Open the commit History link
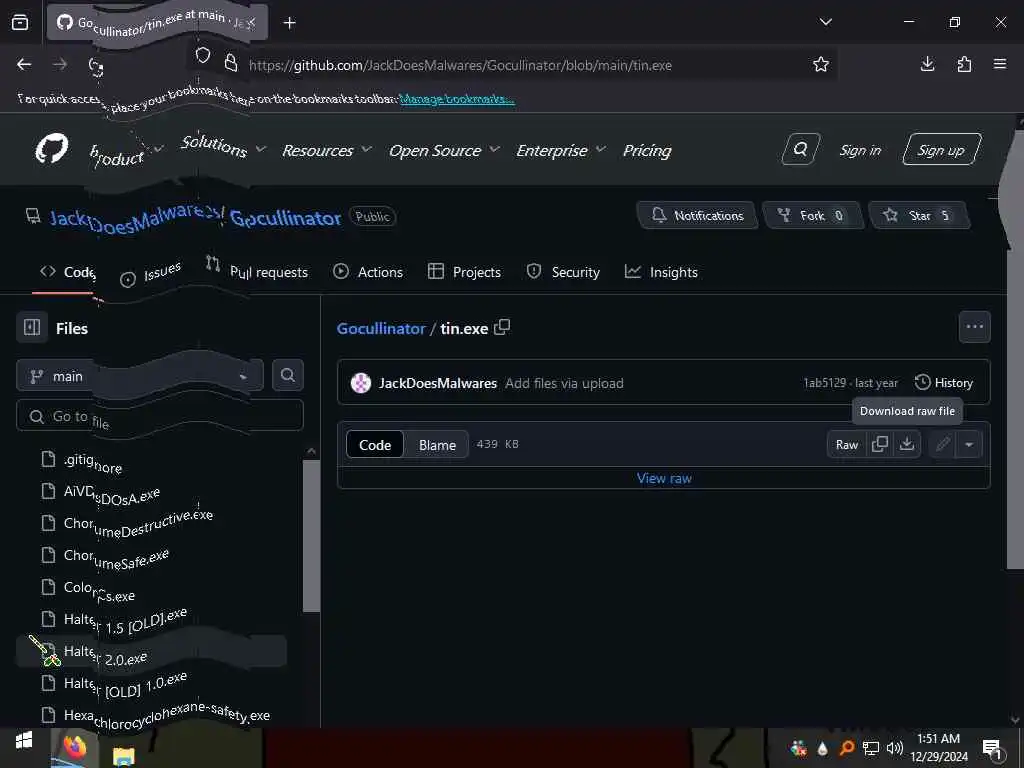 tap(944, 383)
